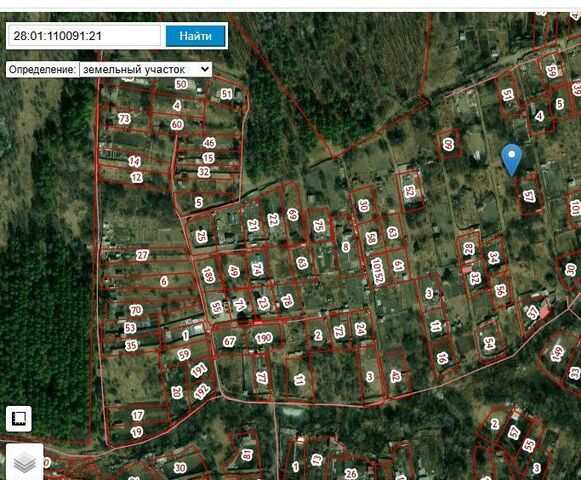Open the map layers stack icon

point(24,462)
